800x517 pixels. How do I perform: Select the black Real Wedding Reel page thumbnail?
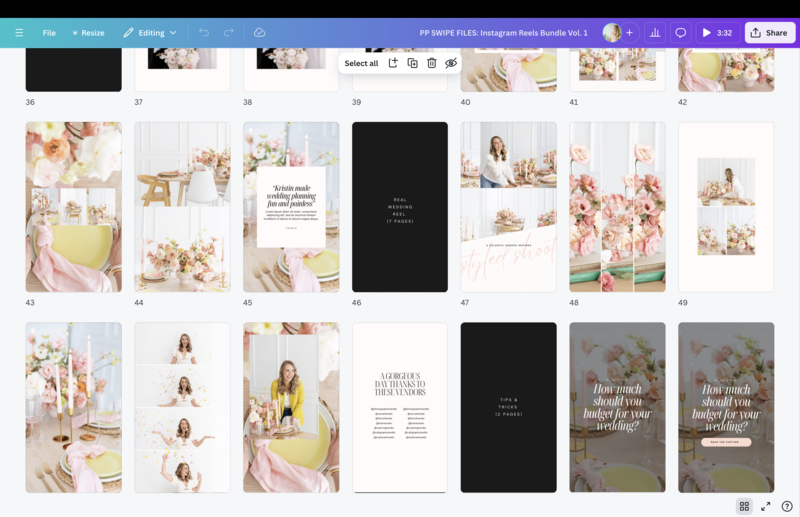point(400,207)
